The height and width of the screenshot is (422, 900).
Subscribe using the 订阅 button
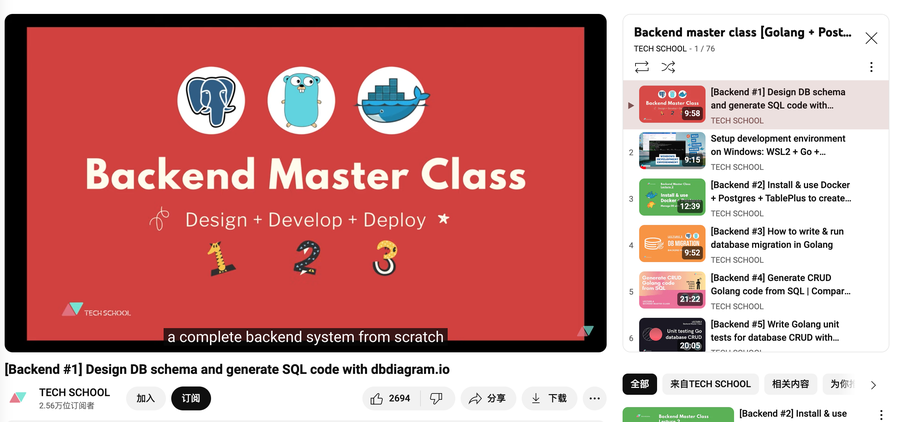click(191, 398)
